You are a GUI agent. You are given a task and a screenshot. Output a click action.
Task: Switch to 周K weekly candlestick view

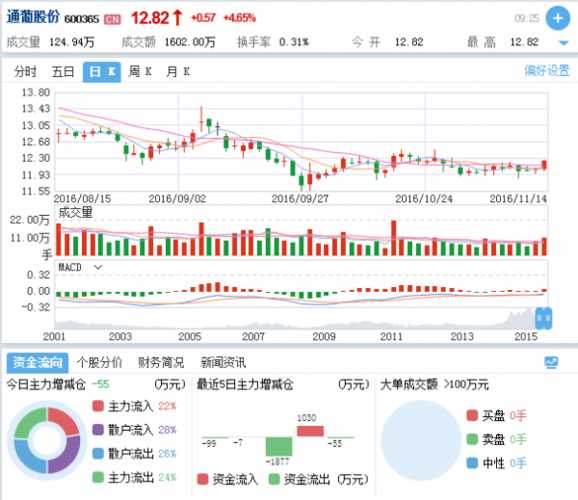tap(140, 72)
